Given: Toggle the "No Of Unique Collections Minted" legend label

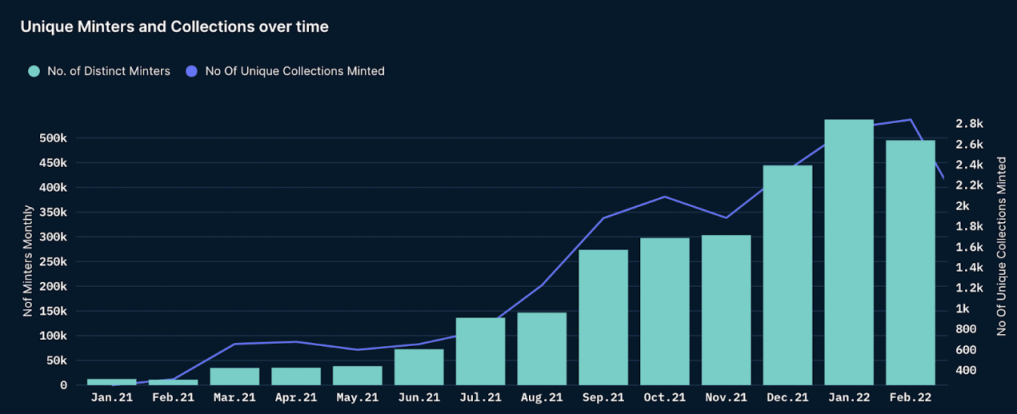Looking at the screenshot, I should click(x=294, y=71).
